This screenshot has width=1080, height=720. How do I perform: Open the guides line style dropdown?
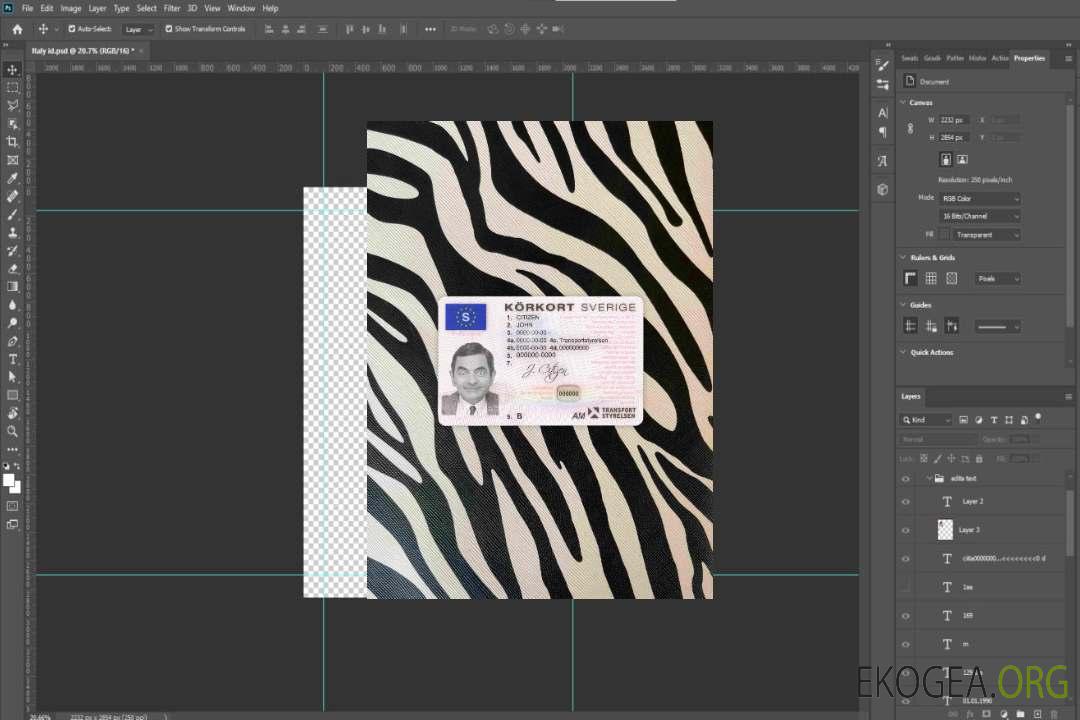pyautogui.click(x=997, y=327)
